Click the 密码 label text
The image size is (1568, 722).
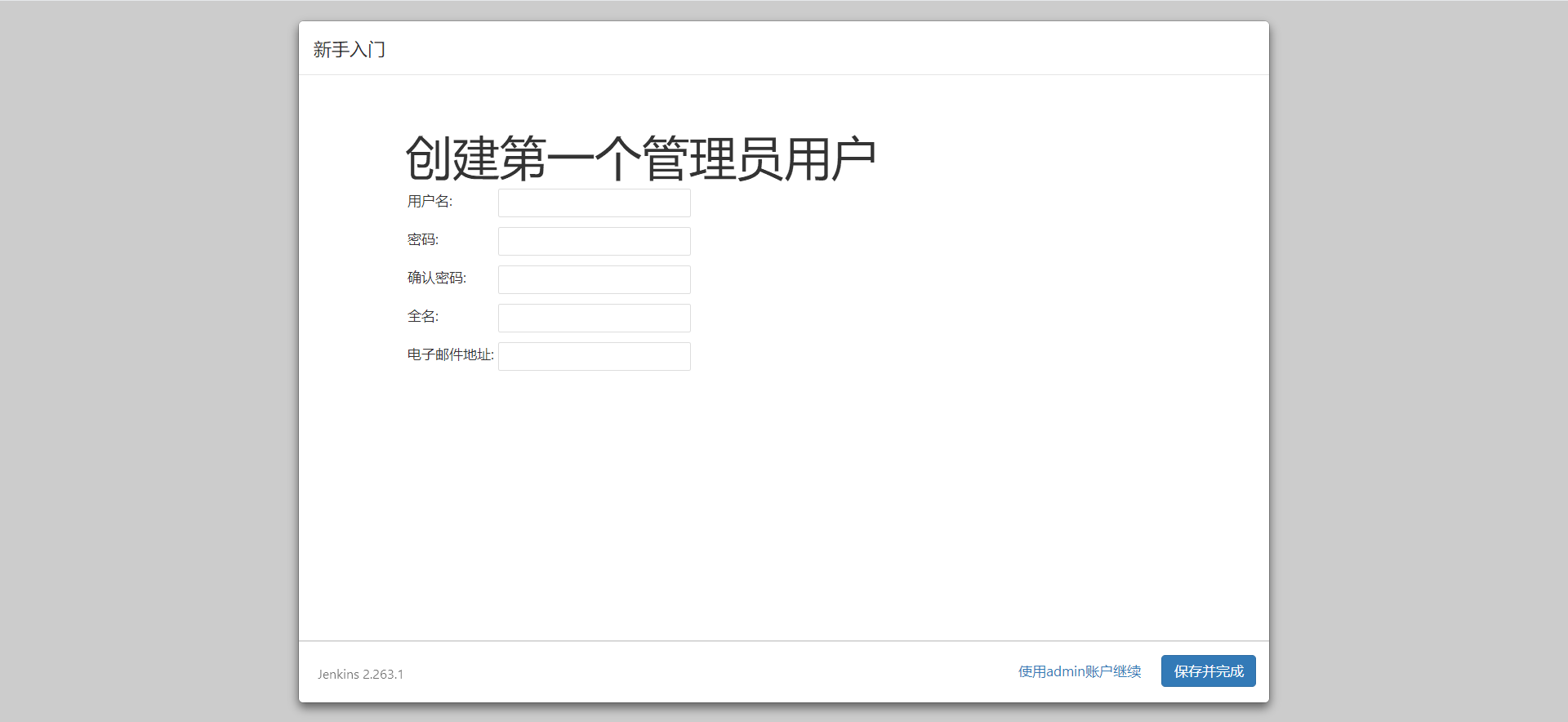[423, 239]
